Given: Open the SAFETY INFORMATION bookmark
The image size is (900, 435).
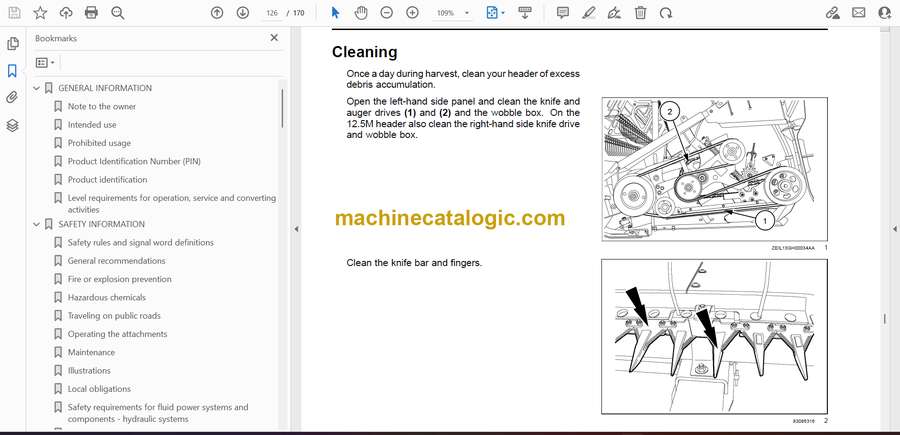Looking at the screenshot, I should click(102, 224).
